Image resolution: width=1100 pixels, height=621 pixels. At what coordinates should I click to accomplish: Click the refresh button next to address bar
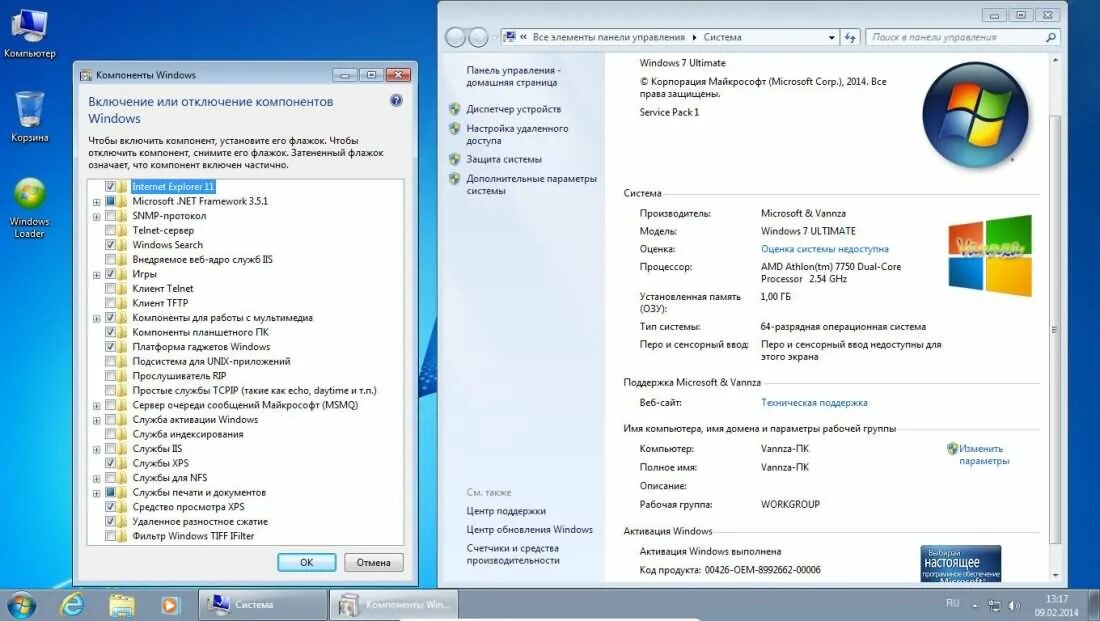[x=850, y=37]
